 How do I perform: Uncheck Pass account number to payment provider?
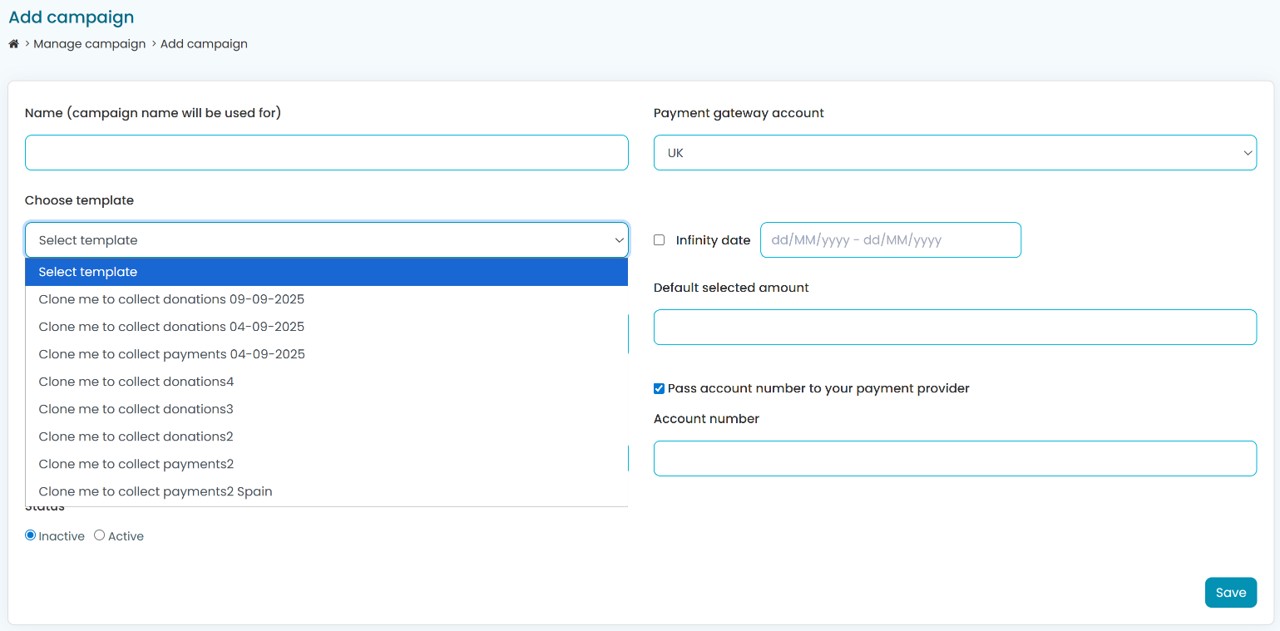[x=659, y=388]
